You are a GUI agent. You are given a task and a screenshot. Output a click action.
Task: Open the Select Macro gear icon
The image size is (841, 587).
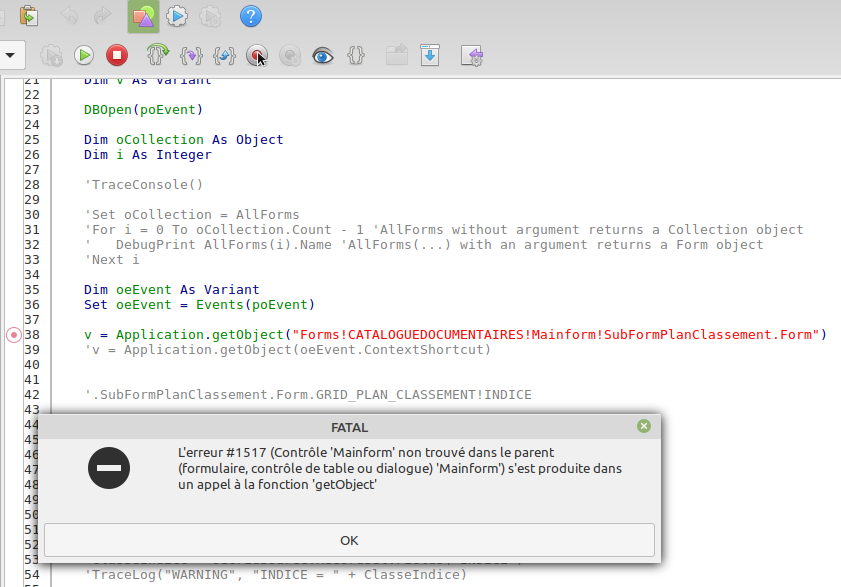point(177,16)
